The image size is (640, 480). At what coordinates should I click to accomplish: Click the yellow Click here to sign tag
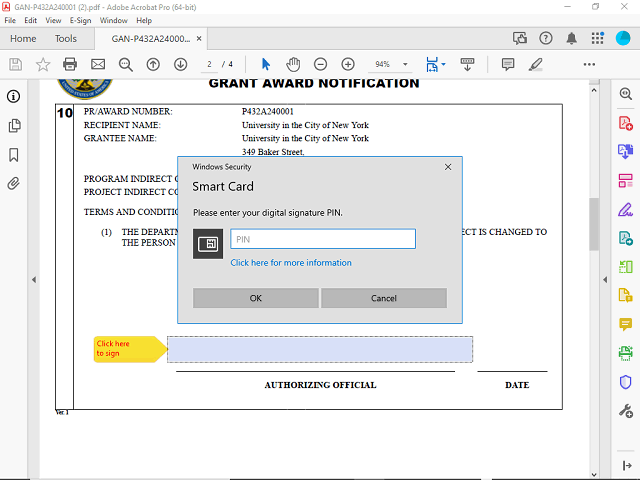130,349
